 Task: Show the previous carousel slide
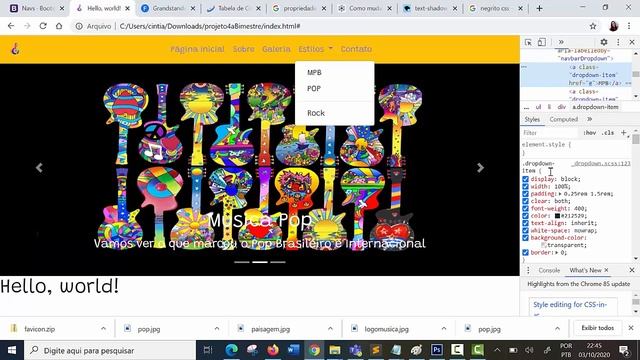coord(39,168)
